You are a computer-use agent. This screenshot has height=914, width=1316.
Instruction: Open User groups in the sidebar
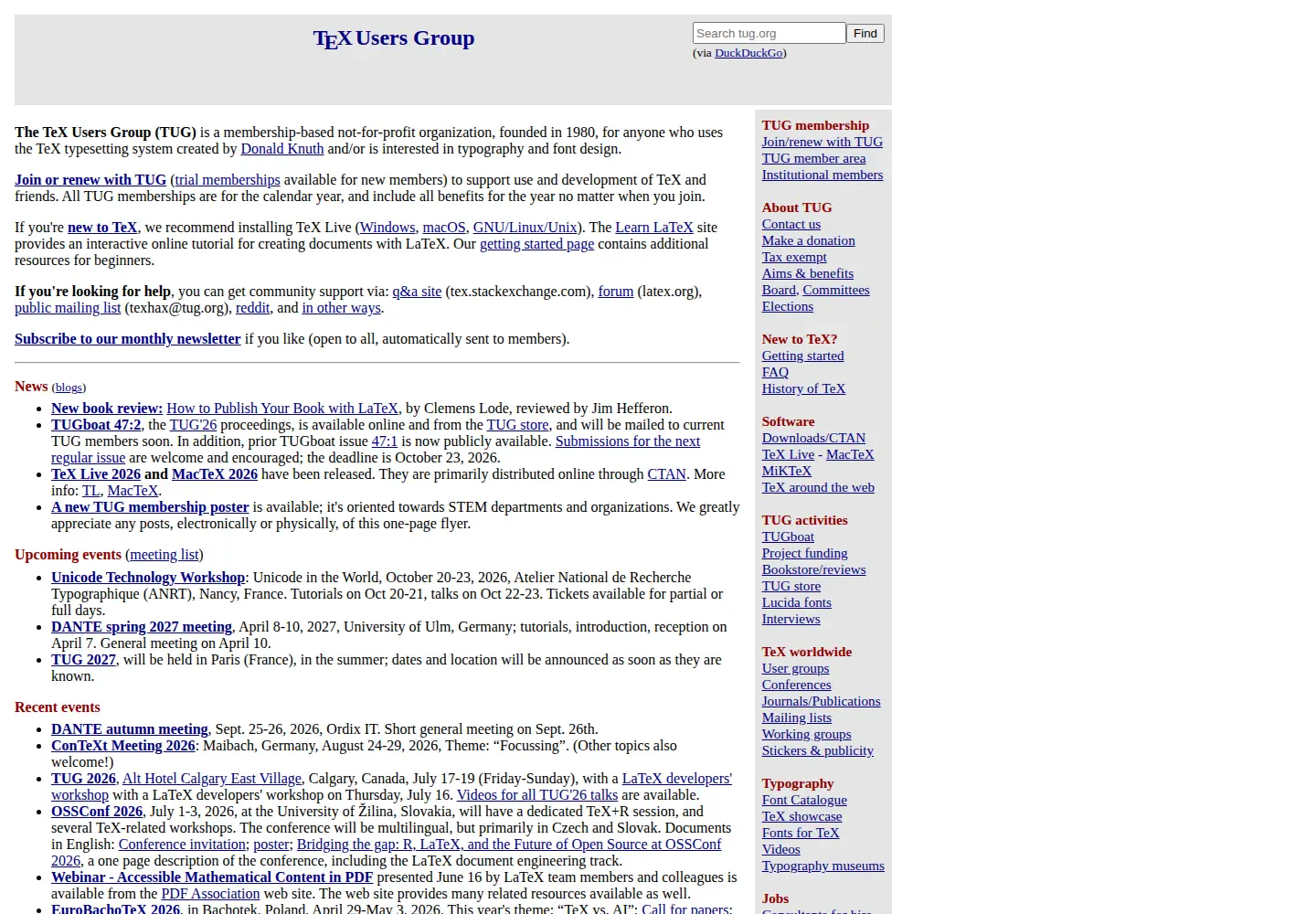click(x=796, y=668)
